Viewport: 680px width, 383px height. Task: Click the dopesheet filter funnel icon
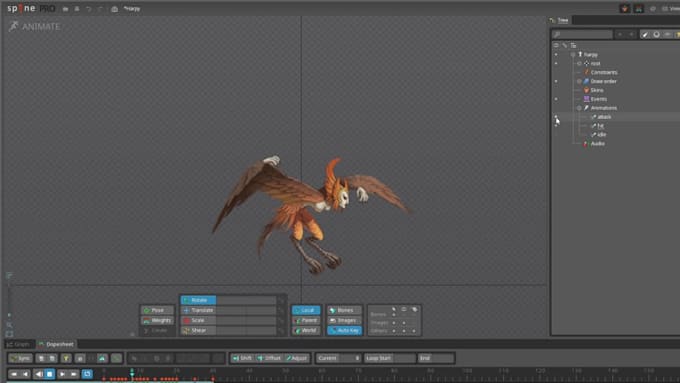tap(66, 358)
